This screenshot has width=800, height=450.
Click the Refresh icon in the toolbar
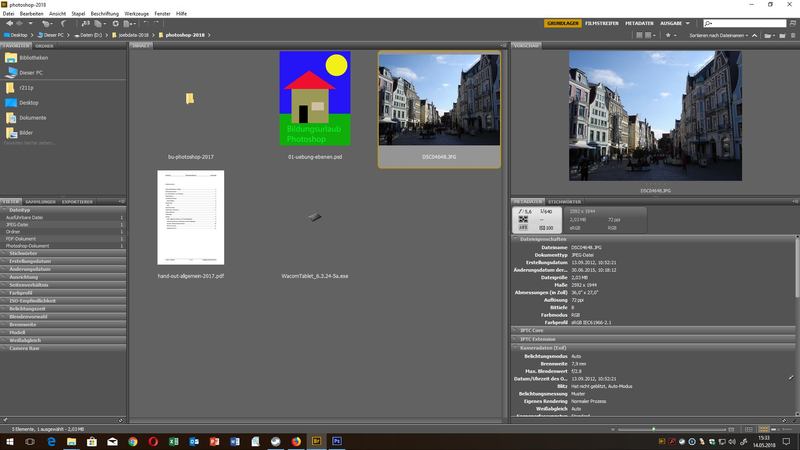(117, 21)
